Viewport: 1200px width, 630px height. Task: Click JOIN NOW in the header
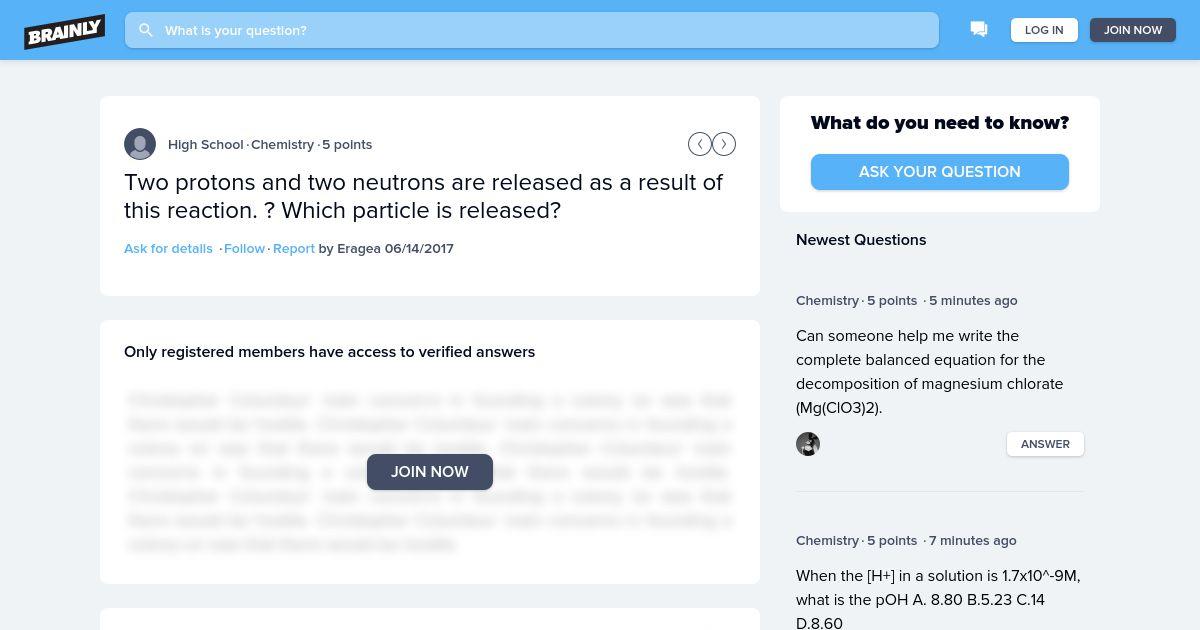tap(1133, 30)
